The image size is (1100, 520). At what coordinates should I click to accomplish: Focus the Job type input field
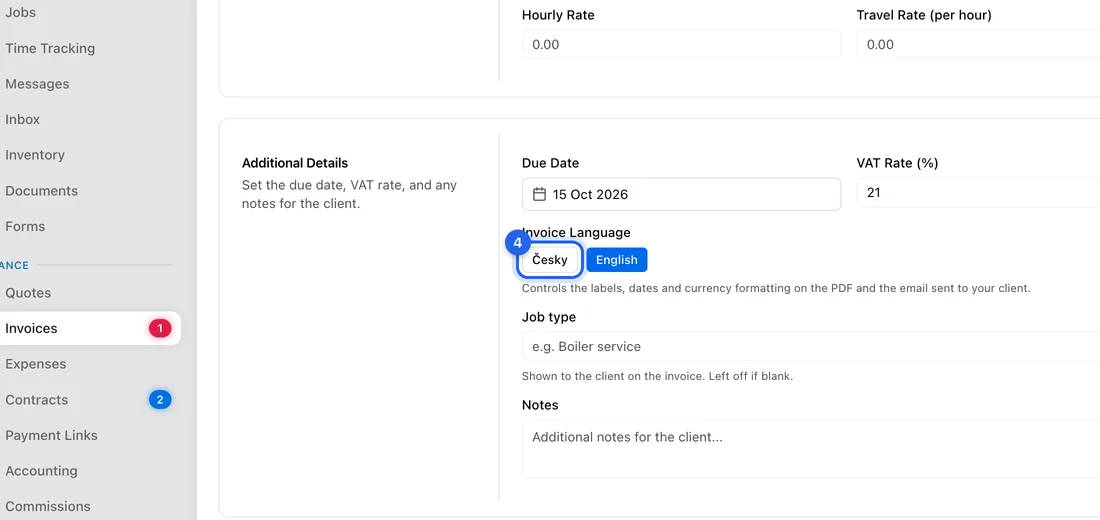click(811, 347)
